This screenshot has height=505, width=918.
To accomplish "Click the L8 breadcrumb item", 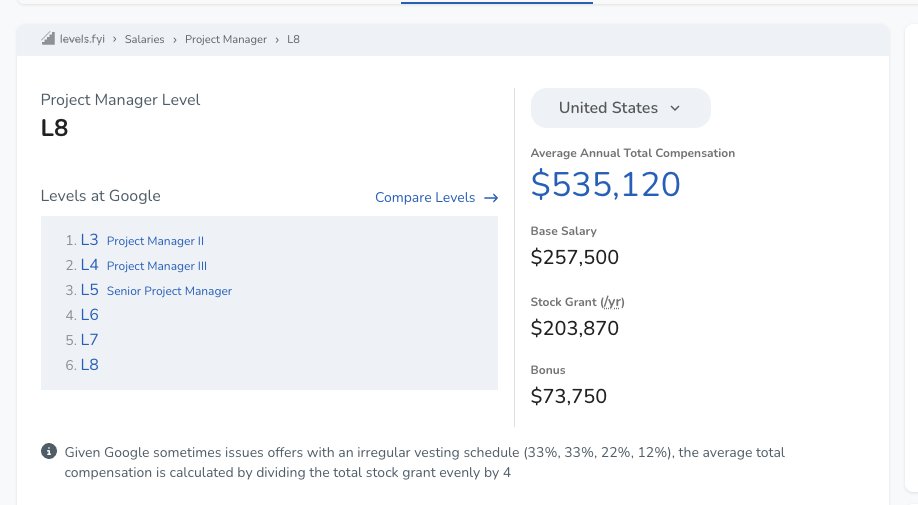I will tap(293, 40).
